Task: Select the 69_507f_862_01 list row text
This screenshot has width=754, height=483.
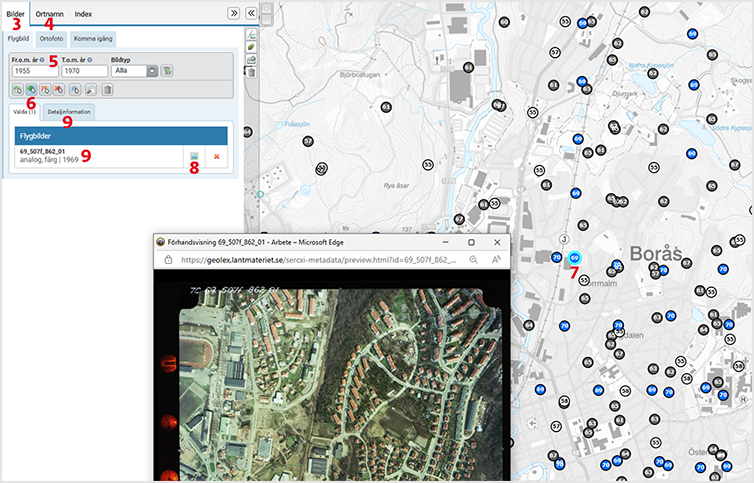Action: pyautogui.click(x=42, y=151)
